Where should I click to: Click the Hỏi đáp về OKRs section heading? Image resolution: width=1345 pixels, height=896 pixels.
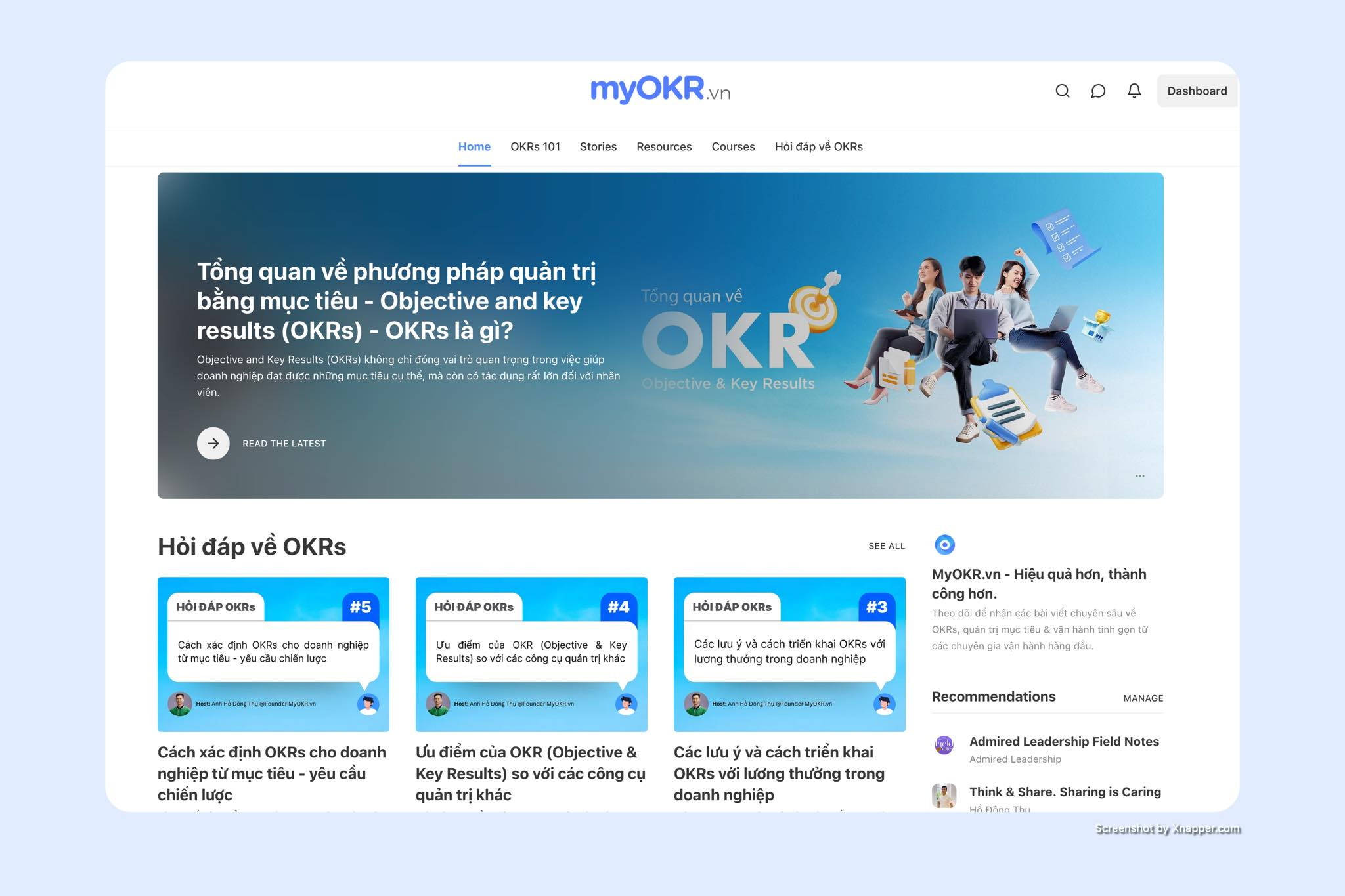(x=252, y=546)
